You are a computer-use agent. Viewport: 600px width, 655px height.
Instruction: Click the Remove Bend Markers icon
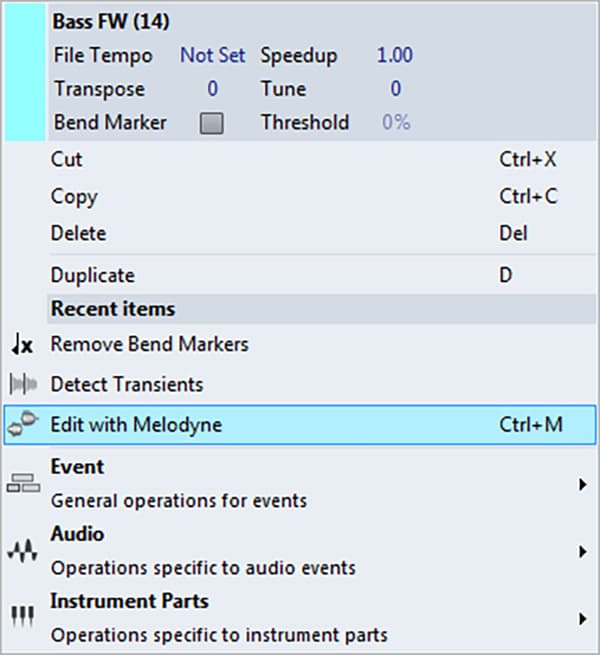click(22, 344)
